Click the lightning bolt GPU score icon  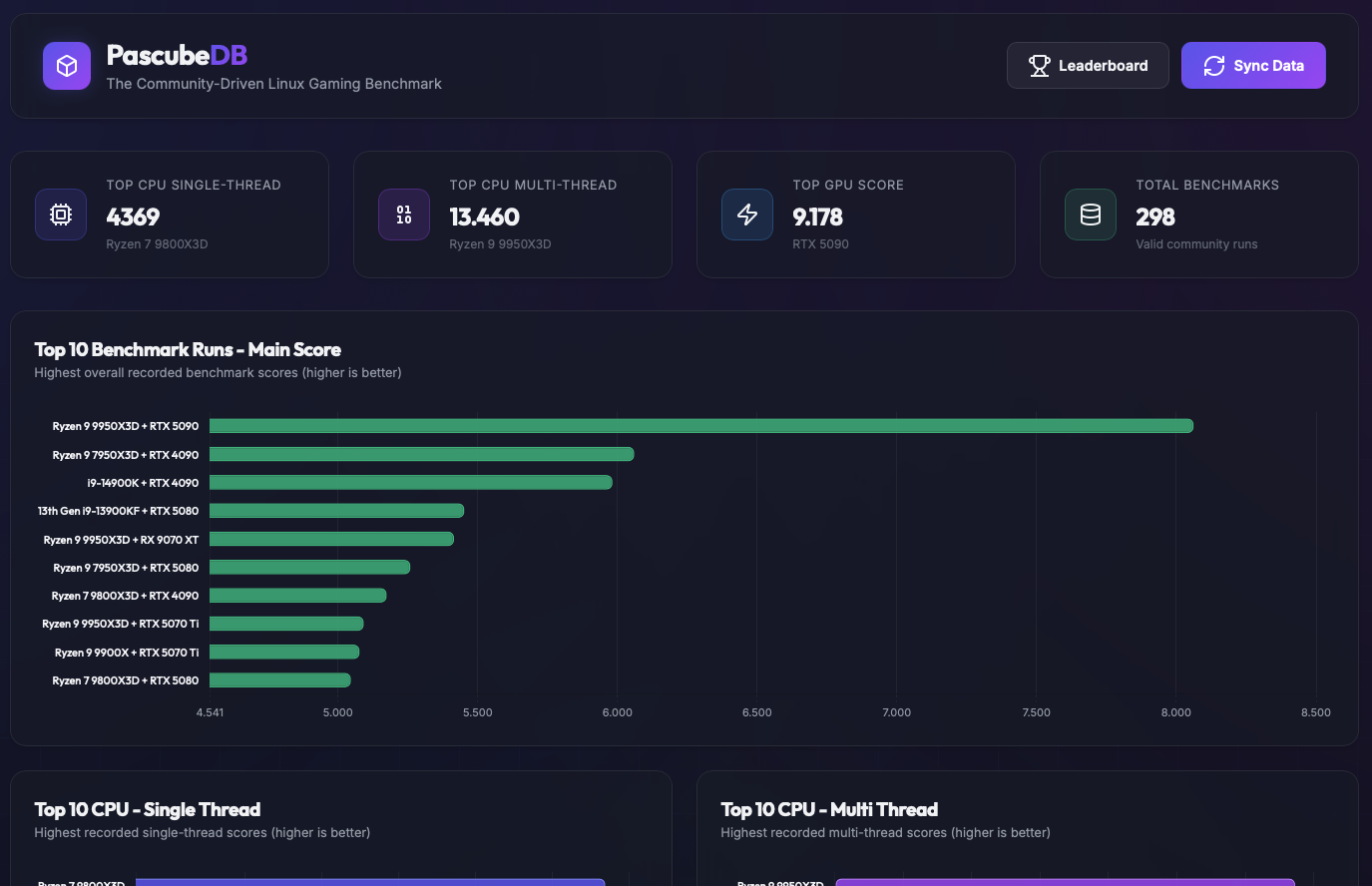[x=747, y=215]
